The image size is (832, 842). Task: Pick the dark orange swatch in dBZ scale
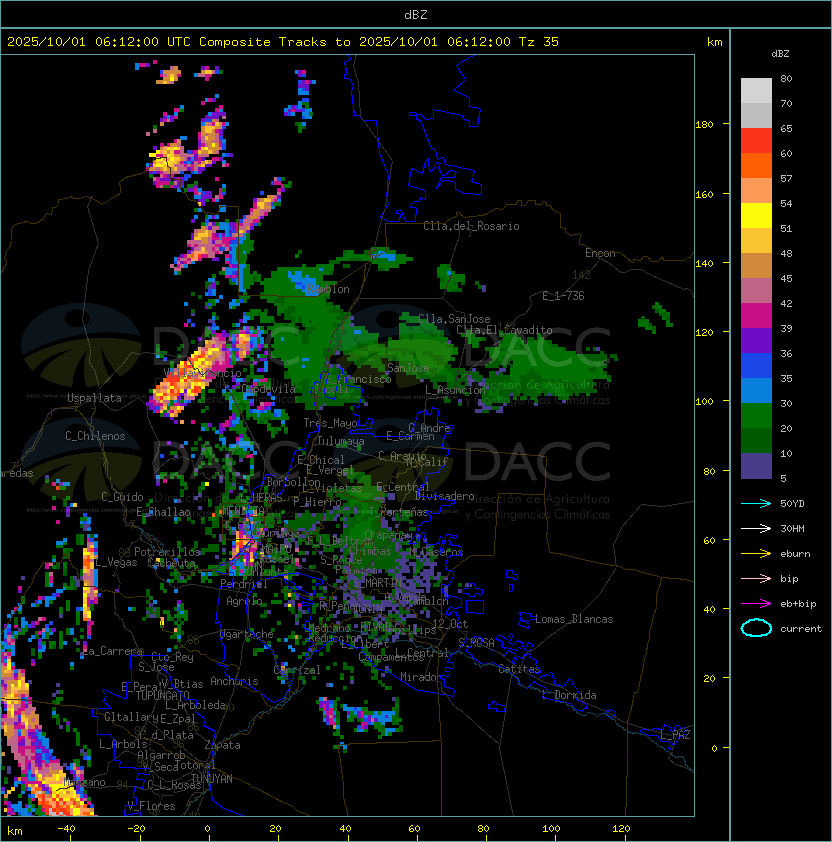pos(756,166)
